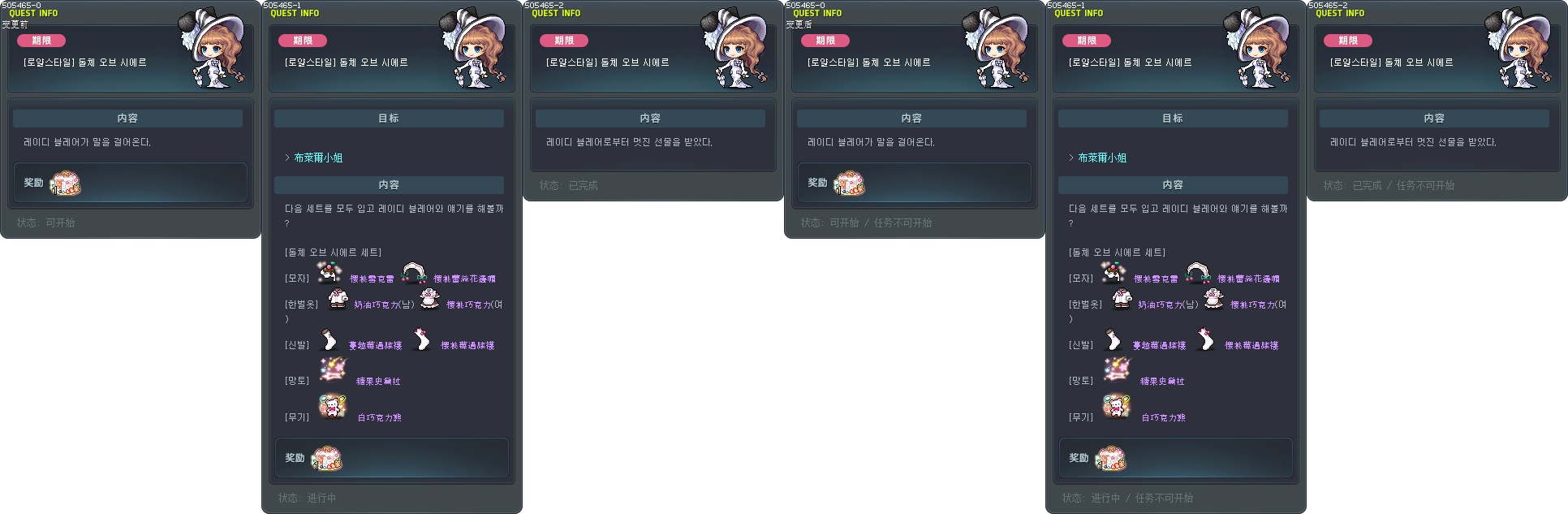Select the 糖果史黛拉 sparkle cape icon in the before-change 505465-1 panel
Image resolution: width=1568 pixels, height=514 pixels.
coord(333,369)
